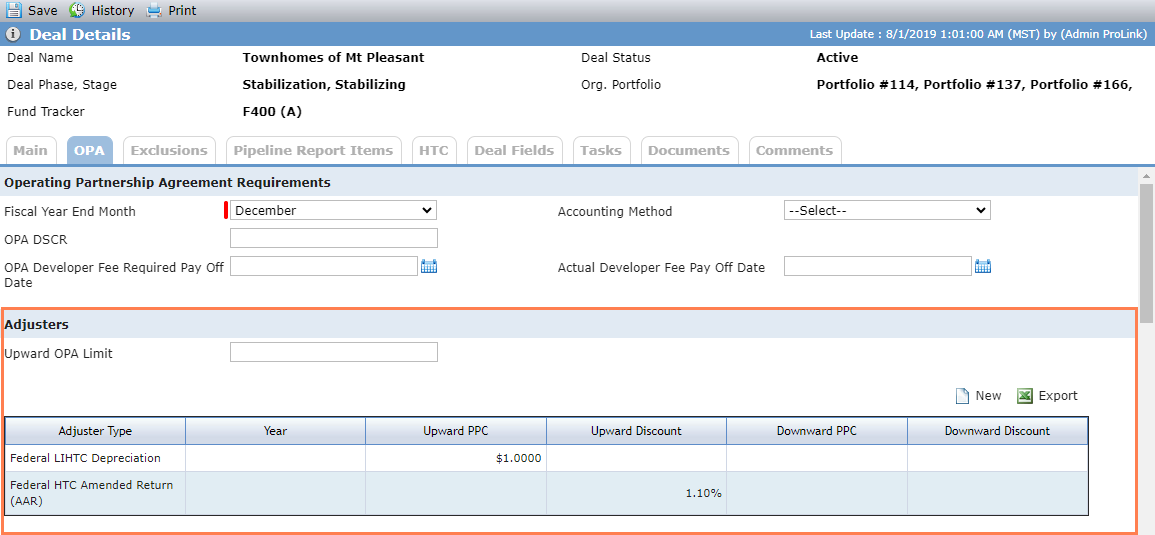Click Actual Developer Fee Pay Off Date field

coord(878,266)
